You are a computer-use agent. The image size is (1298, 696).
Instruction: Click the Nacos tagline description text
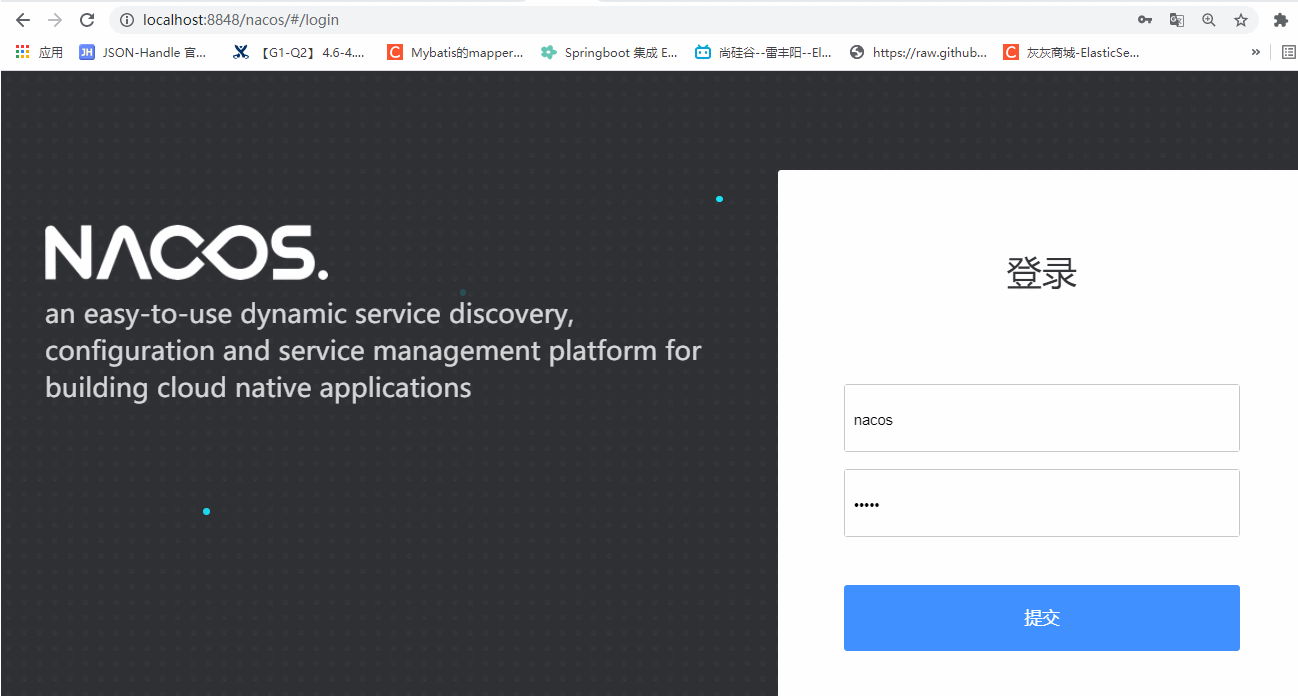pos(373,351)
